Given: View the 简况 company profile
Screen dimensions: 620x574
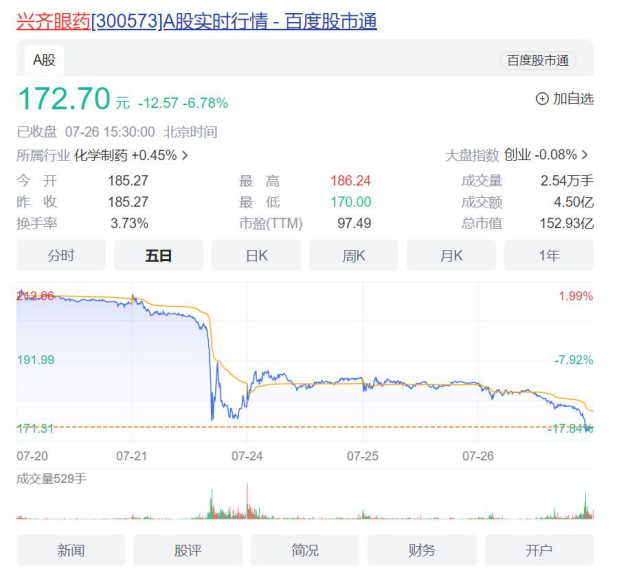Looking at the screenshot, I should (305, 550).
